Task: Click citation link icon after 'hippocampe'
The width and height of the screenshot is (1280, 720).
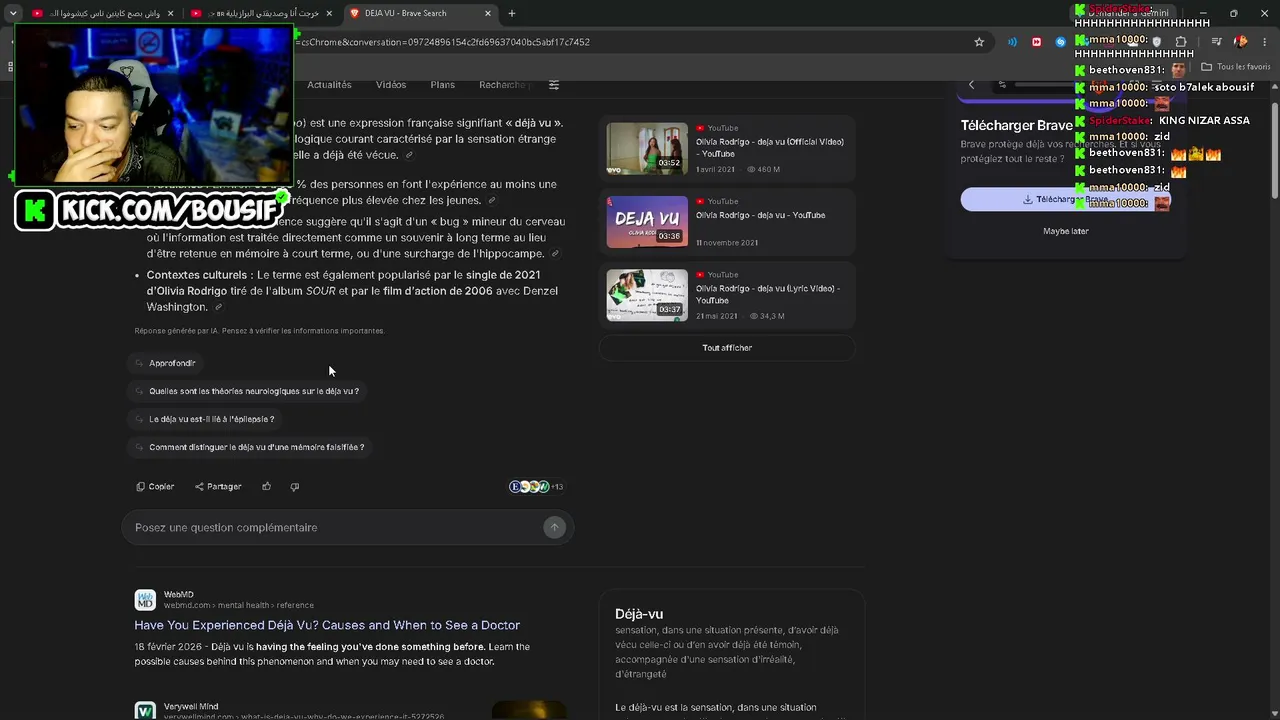Action: [555, 254]
